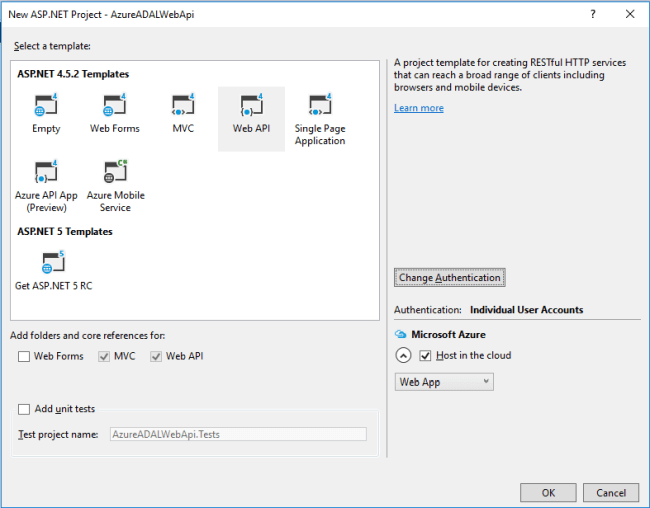Open the Learn more link
Image resolution: width=650 pixels, height=508 pixels.
click(419, 108)
